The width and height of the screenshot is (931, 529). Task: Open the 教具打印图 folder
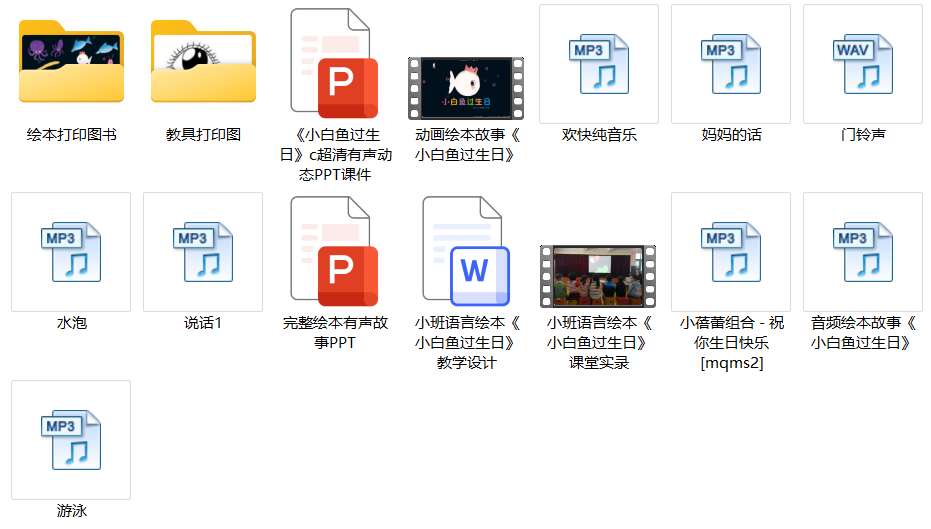(203, 62)
